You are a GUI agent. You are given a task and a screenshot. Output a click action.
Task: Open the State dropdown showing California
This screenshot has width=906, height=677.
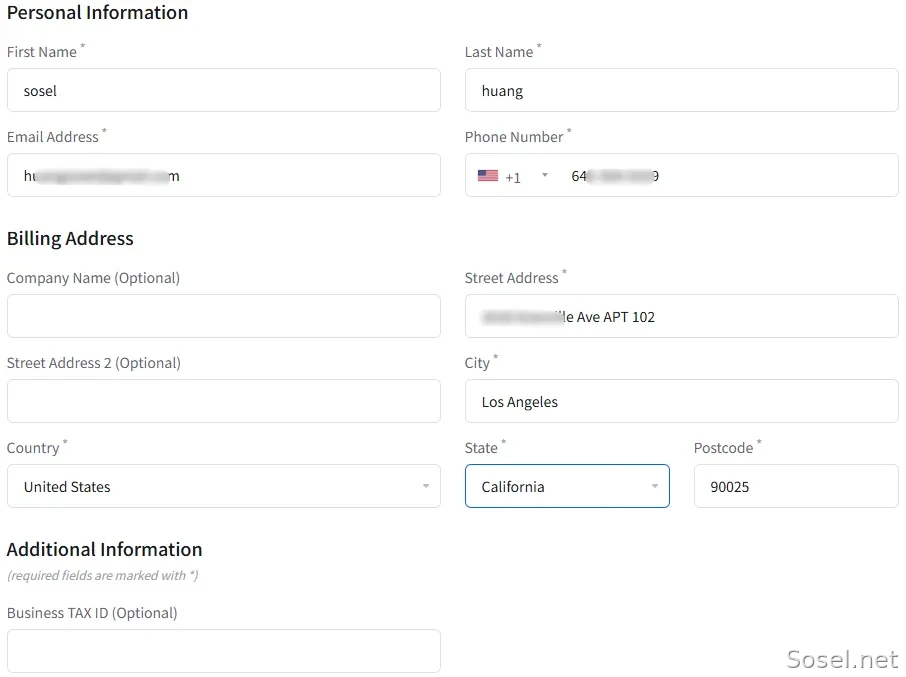567,486
